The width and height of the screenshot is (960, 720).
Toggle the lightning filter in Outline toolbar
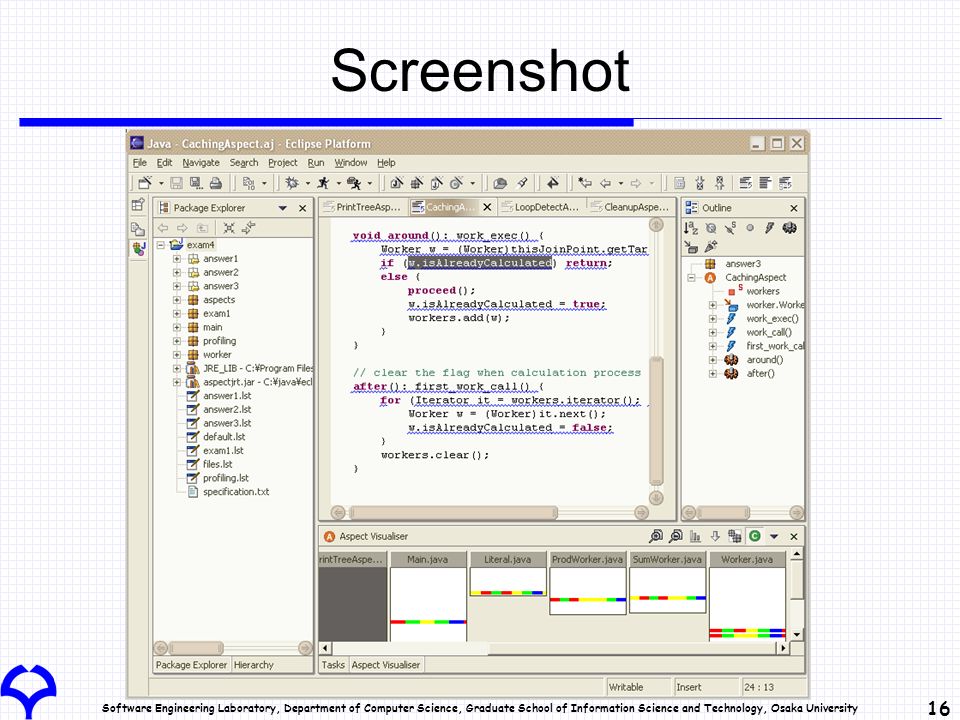(770, 228)
